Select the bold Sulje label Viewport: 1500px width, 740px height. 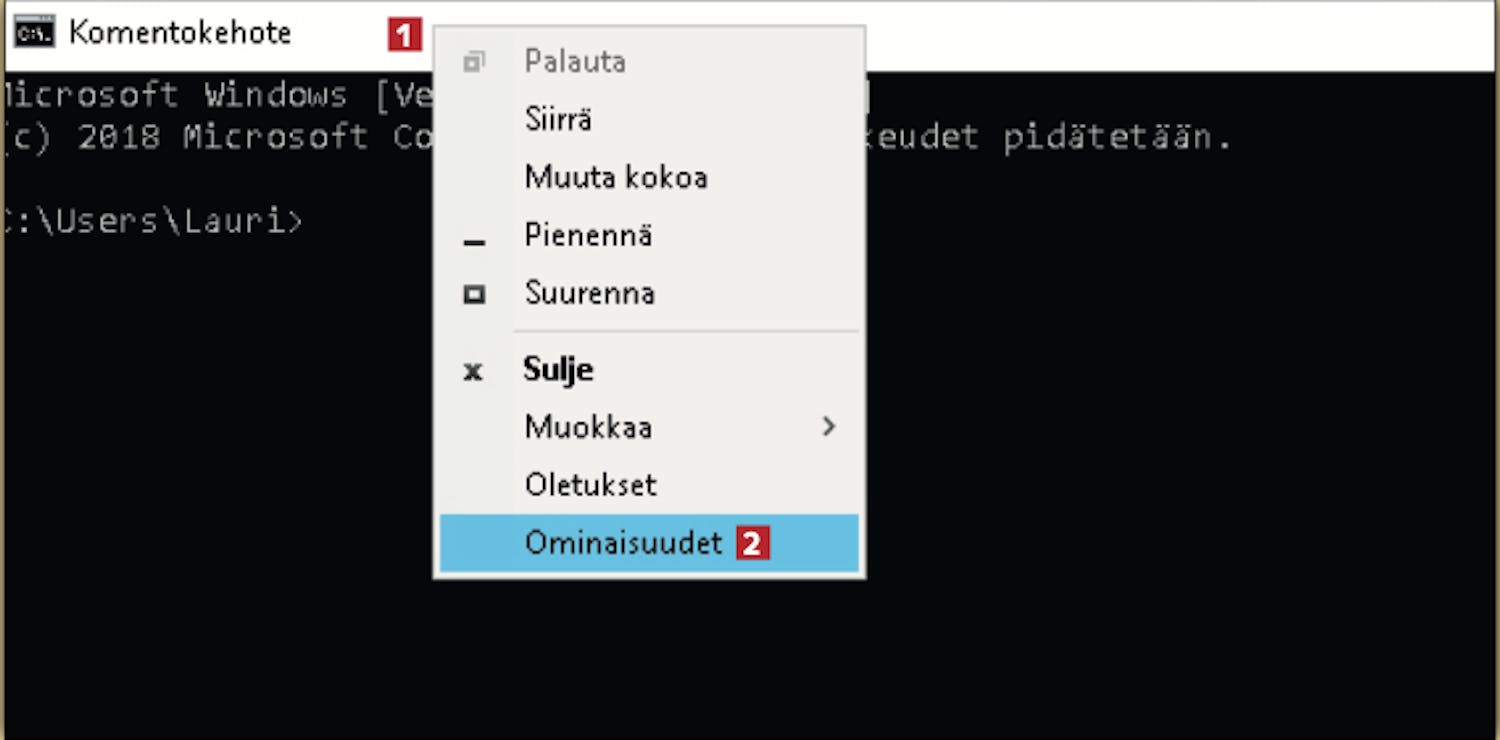(x=558, y=369)
